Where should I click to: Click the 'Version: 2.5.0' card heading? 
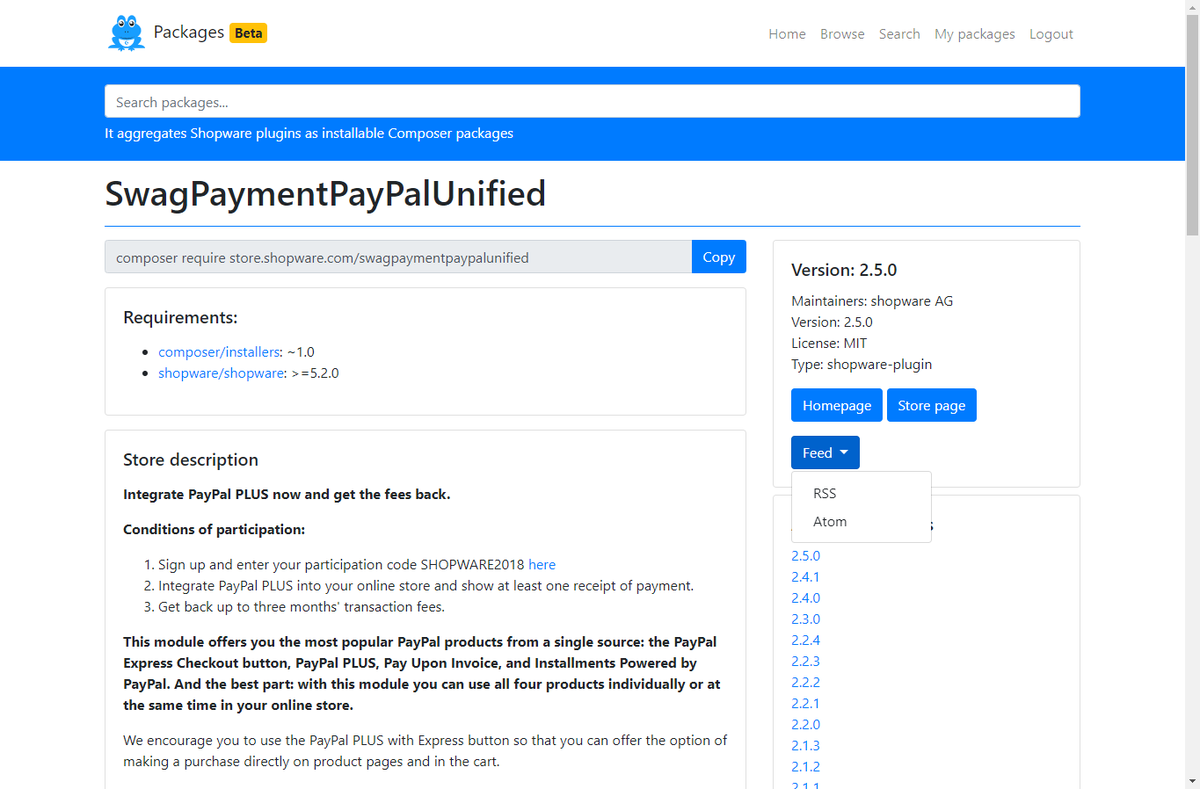coord(844,270)
